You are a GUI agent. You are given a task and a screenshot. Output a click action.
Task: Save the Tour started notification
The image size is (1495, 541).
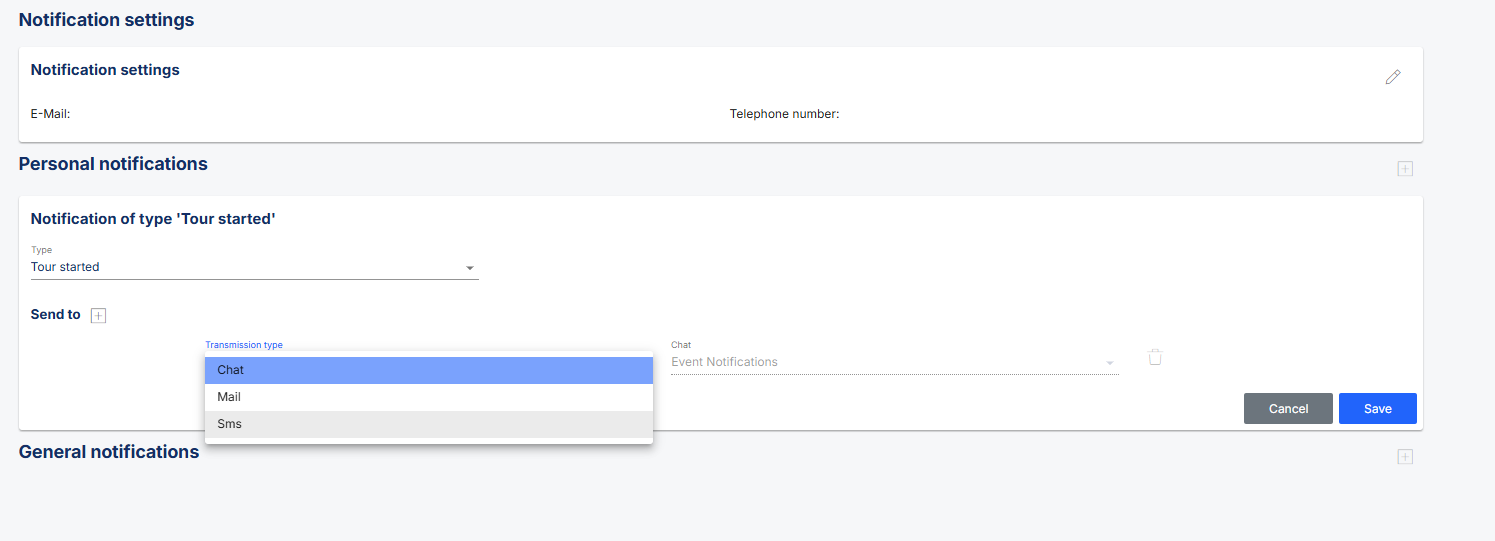click(x=1378, y=408)
